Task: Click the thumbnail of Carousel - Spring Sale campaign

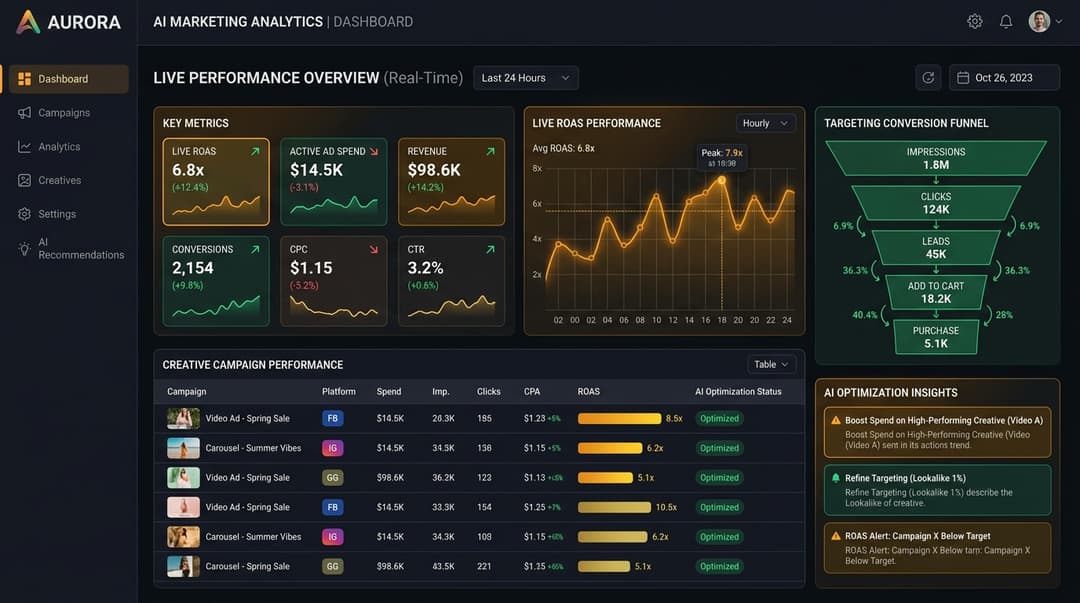Action: (183, 566)
